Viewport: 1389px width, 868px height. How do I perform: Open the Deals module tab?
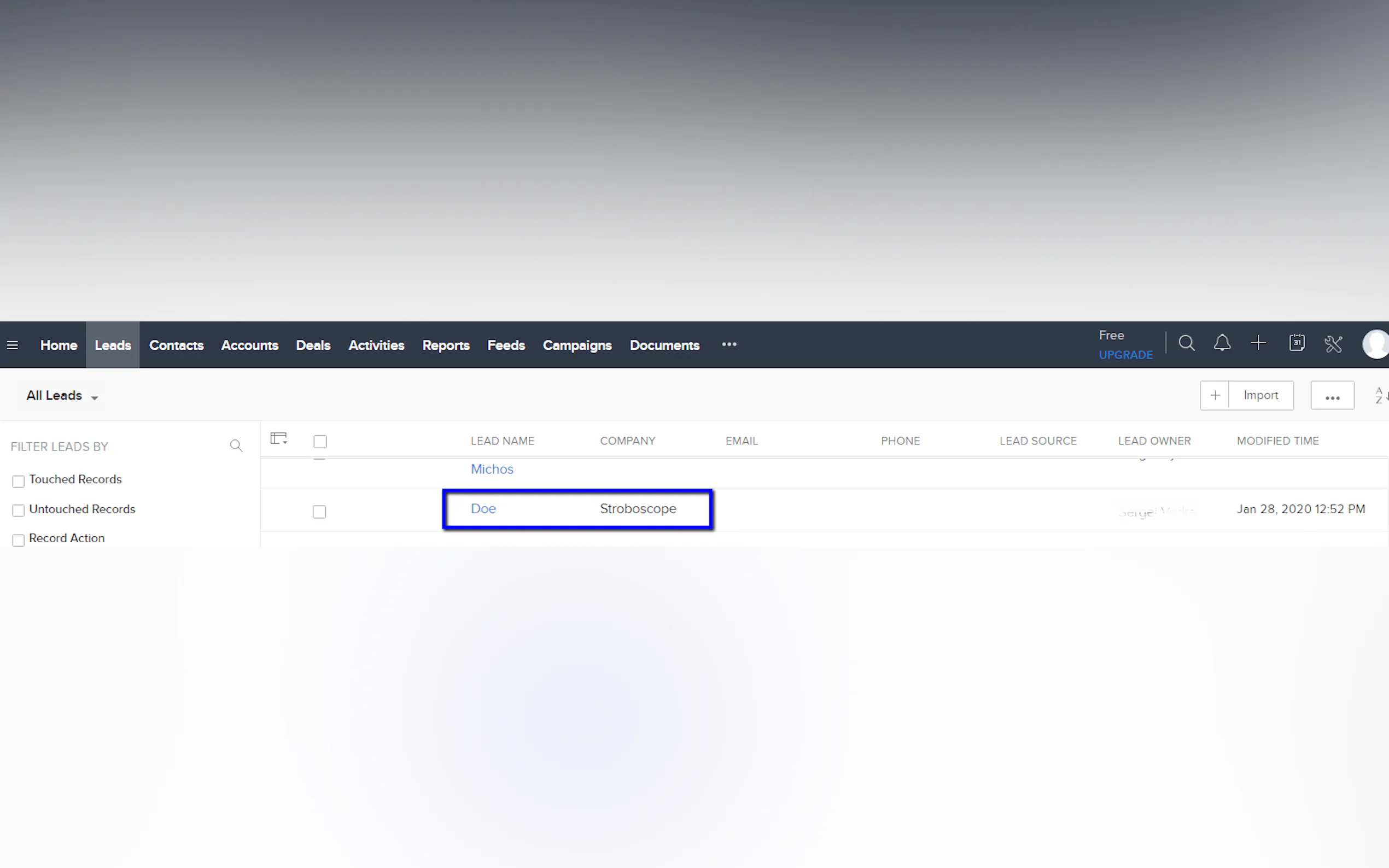coord(313,345)
